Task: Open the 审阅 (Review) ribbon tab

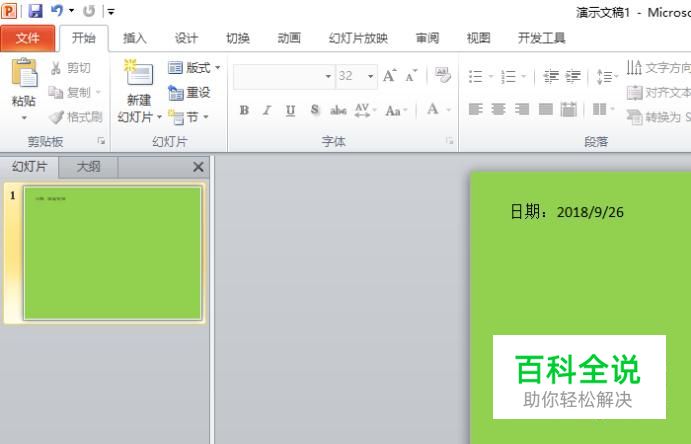Action: tap(427, 38)
